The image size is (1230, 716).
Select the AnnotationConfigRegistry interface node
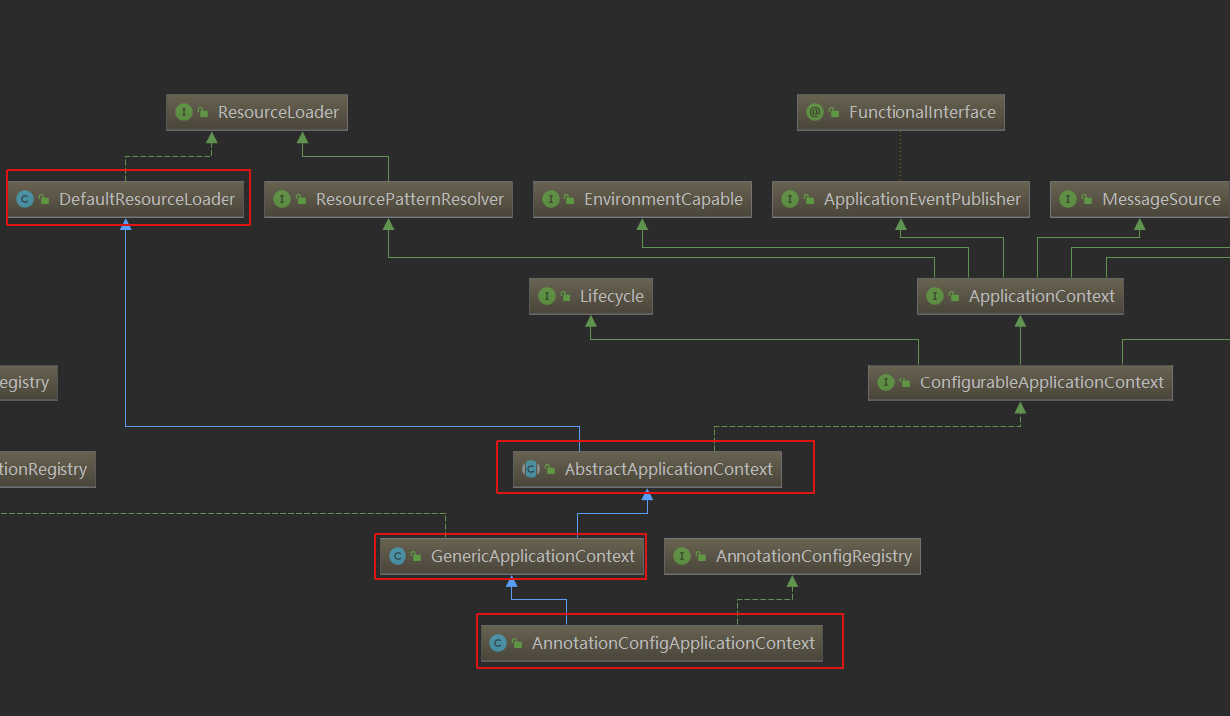click(x=792, y=556)
